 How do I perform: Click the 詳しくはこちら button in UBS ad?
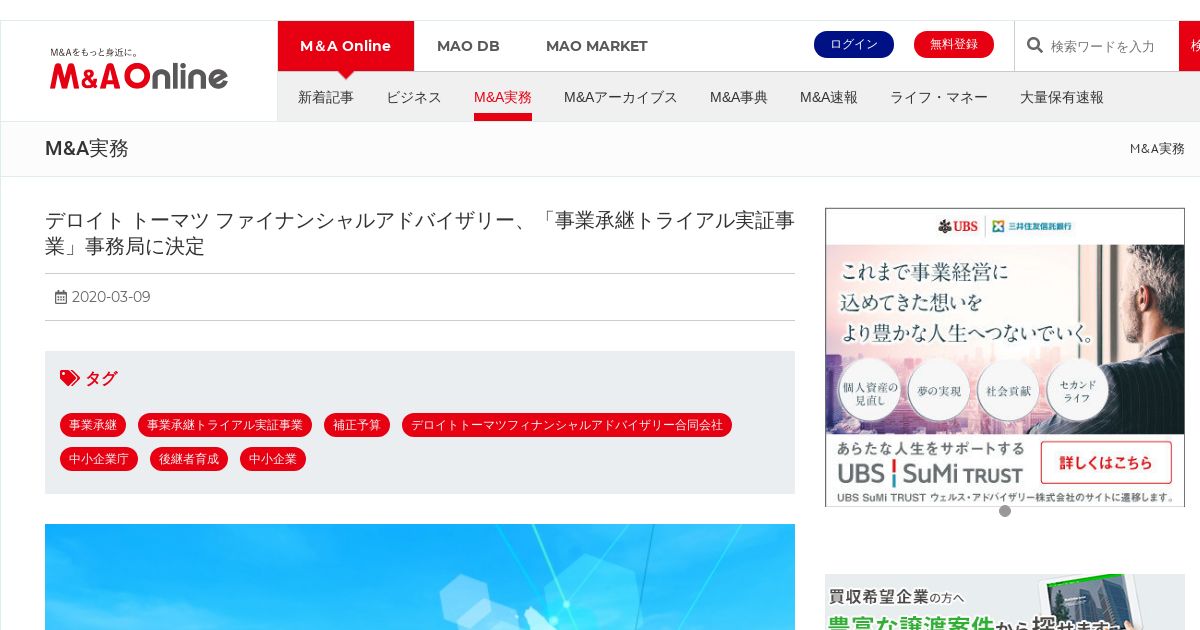(x=1106, y=463)
